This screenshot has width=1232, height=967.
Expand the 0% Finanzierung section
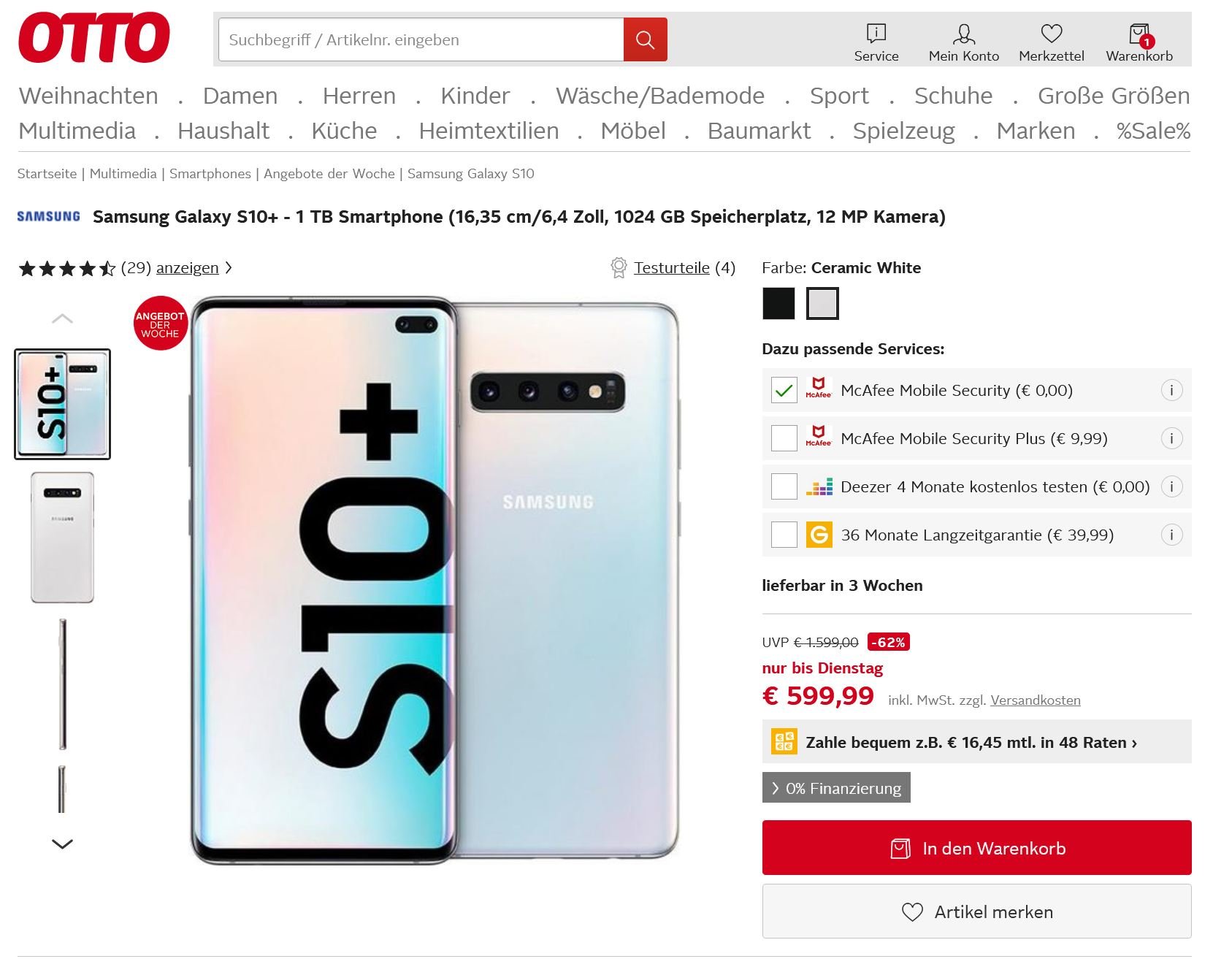[x=836, y=787]
